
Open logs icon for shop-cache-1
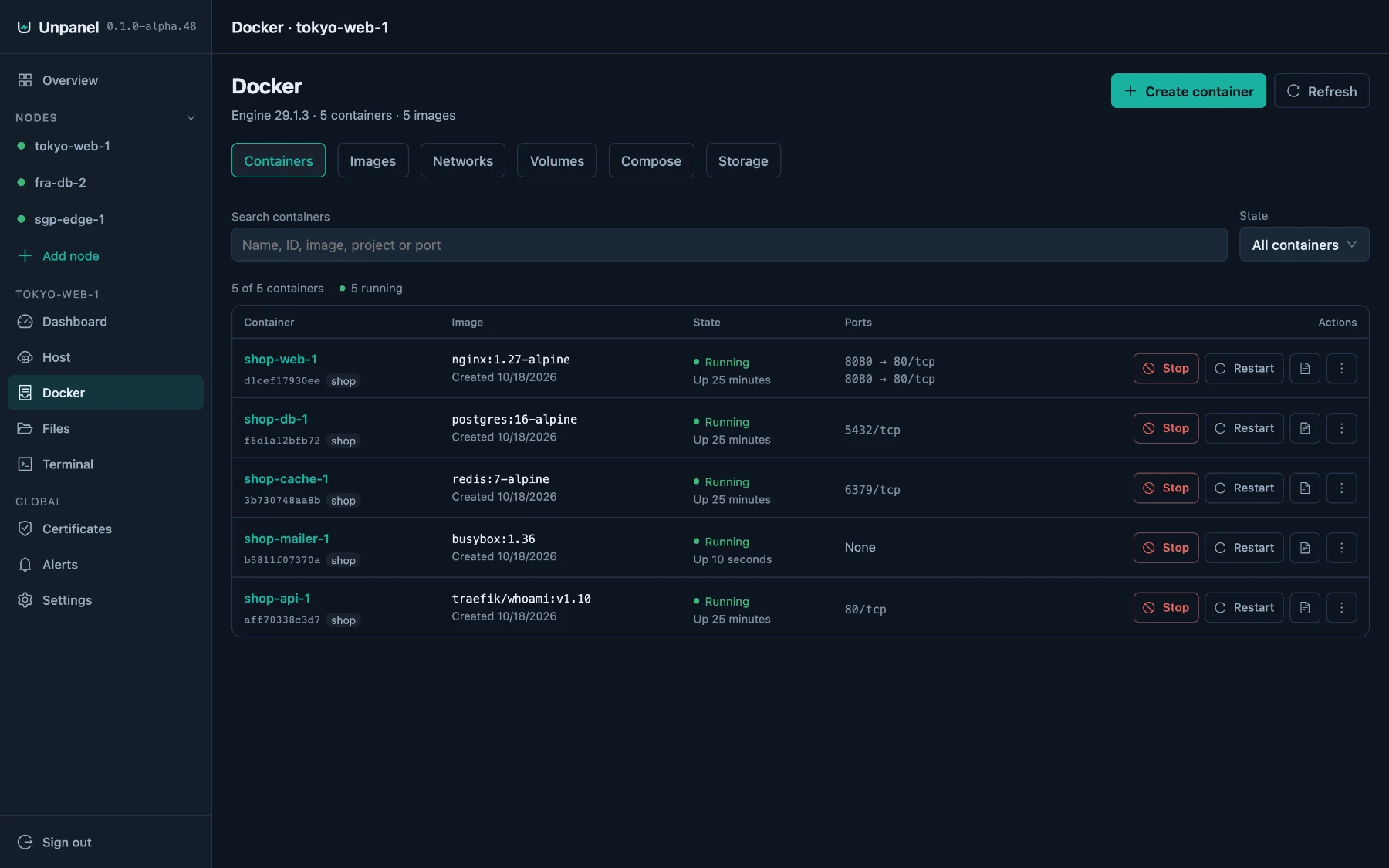tap(1305, 488)
